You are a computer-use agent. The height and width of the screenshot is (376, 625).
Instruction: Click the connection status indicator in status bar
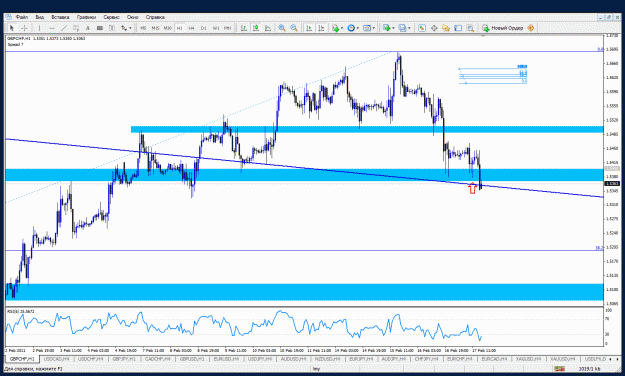coord(560,369)
